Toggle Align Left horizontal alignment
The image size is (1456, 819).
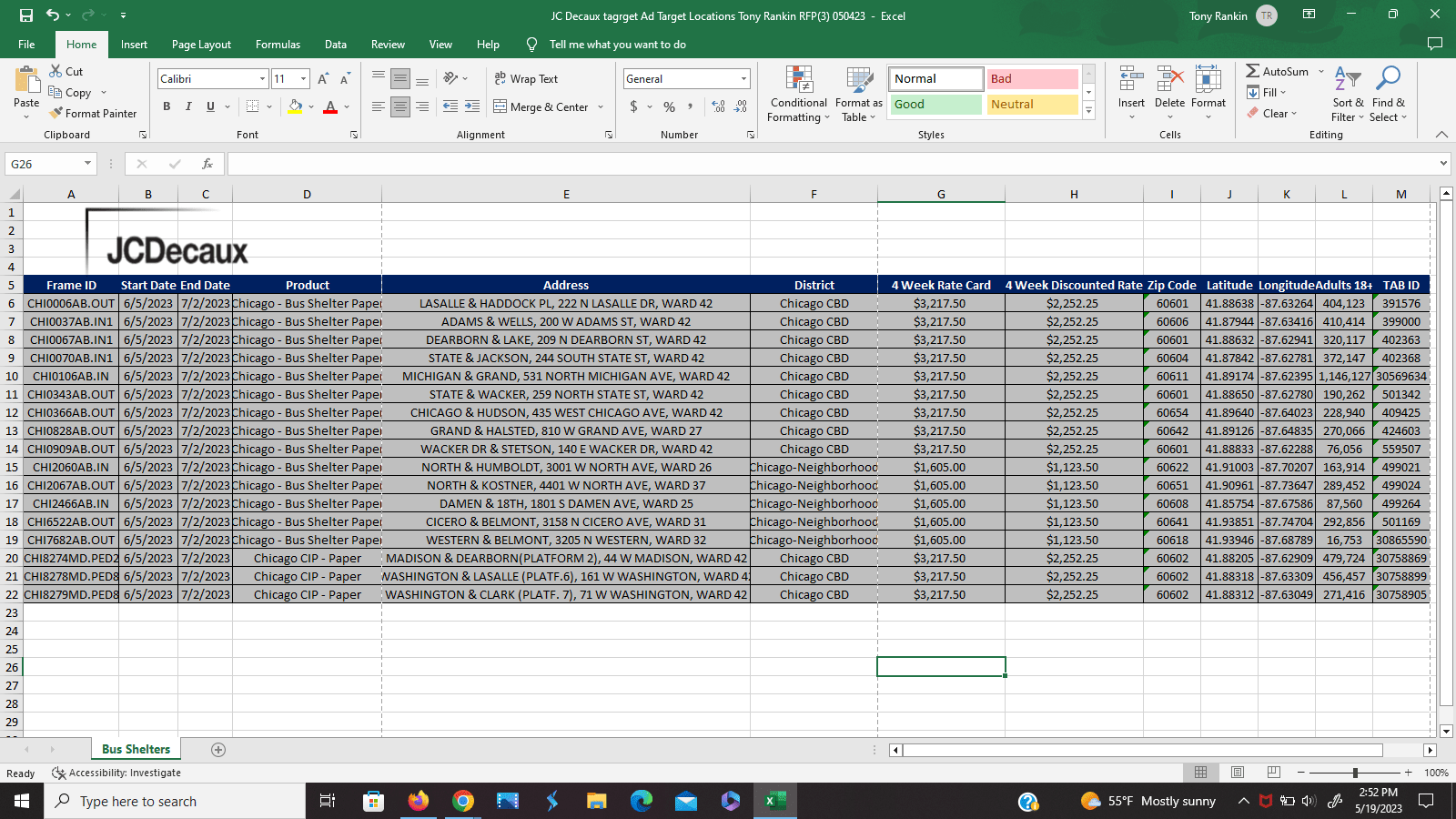point(379,106)
